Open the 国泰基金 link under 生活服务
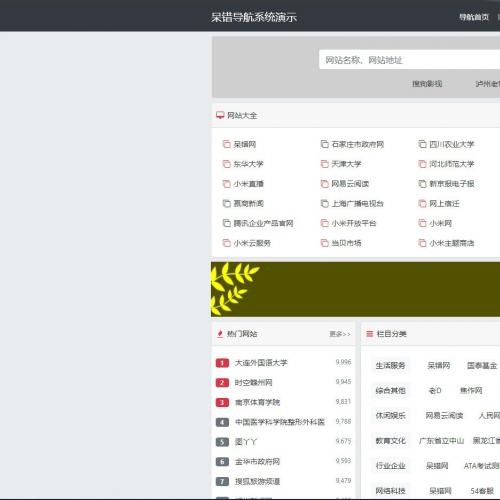The image size is (500, 500). coord(482,366)
